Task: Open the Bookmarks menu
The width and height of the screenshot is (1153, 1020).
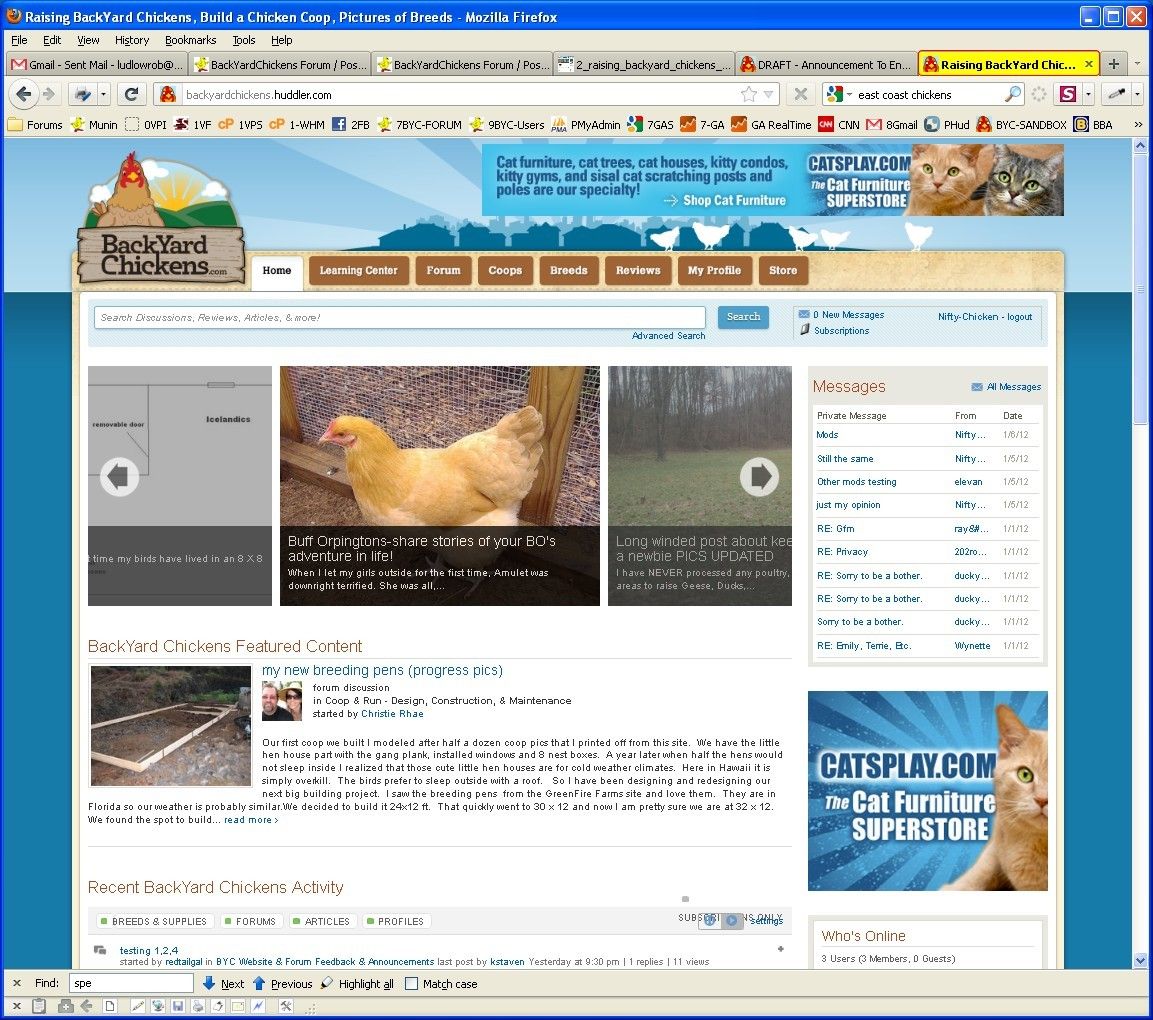Action: (190, 40)
